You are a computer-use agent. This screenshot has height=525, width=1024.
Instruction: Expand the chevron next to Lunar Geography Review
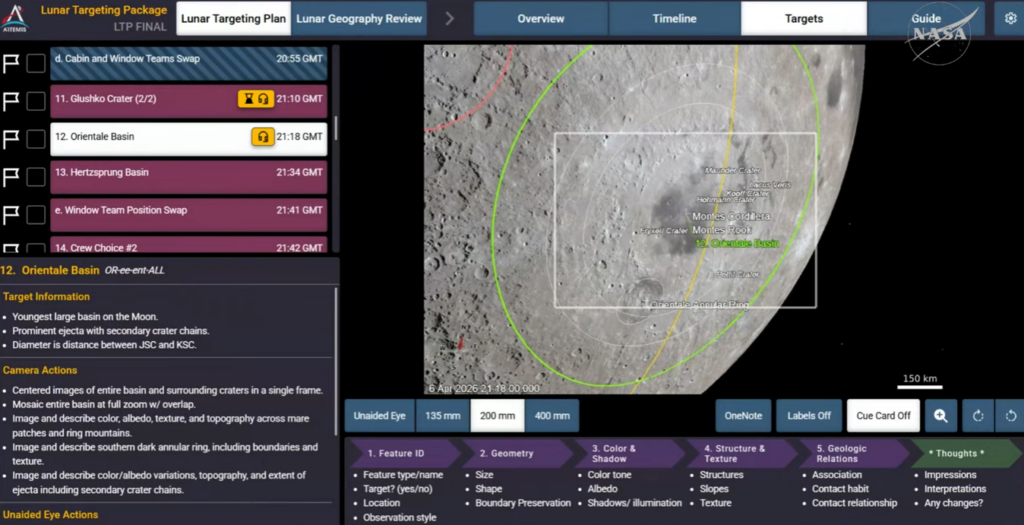click(x=449, y=19)
